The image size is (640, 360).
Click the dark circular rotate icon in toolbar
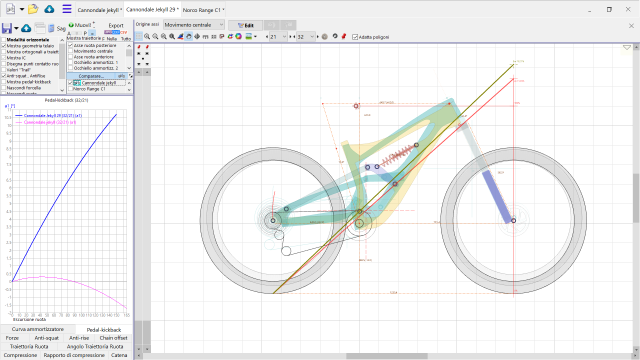point(335,36)
